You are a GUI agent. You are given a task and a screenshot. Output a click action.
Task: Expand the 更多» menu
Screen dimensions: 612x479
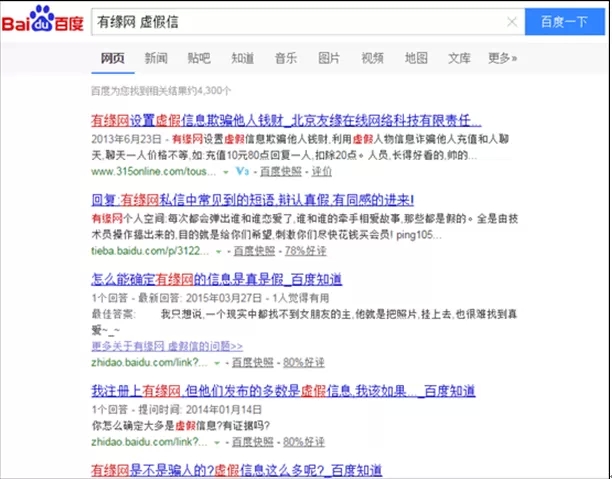click(503, 58)
